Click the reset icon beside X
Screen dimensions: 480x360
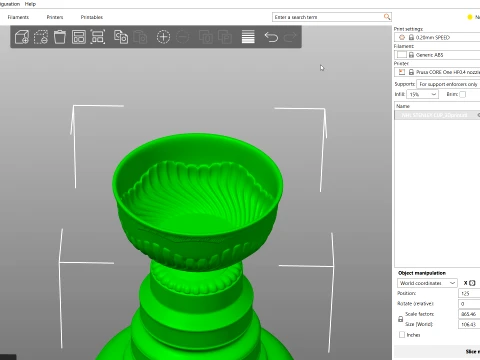pyautogui.click(x=472, y=283)
